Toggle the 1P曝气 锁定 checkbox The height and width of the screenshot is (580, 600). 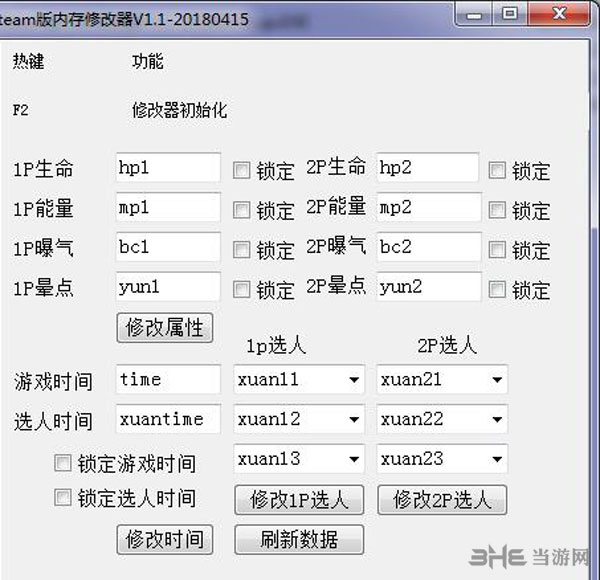point(241,250)
